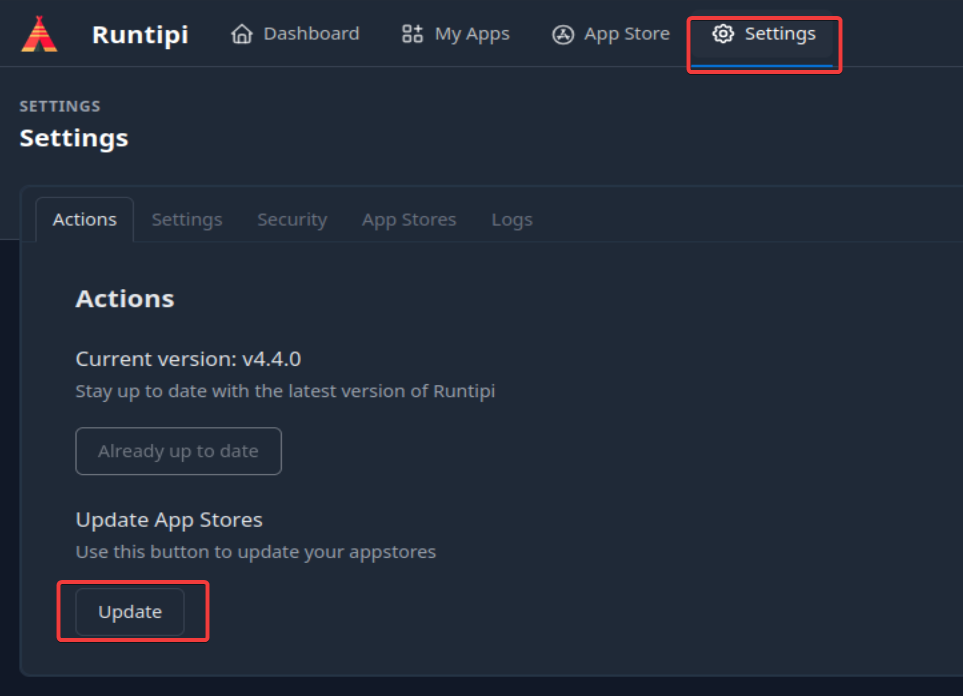The width and height of the screenshot is (963, 696).
Task: Click 'Stay up to date with the latest version' text
Action: click(x=286, y=391)
